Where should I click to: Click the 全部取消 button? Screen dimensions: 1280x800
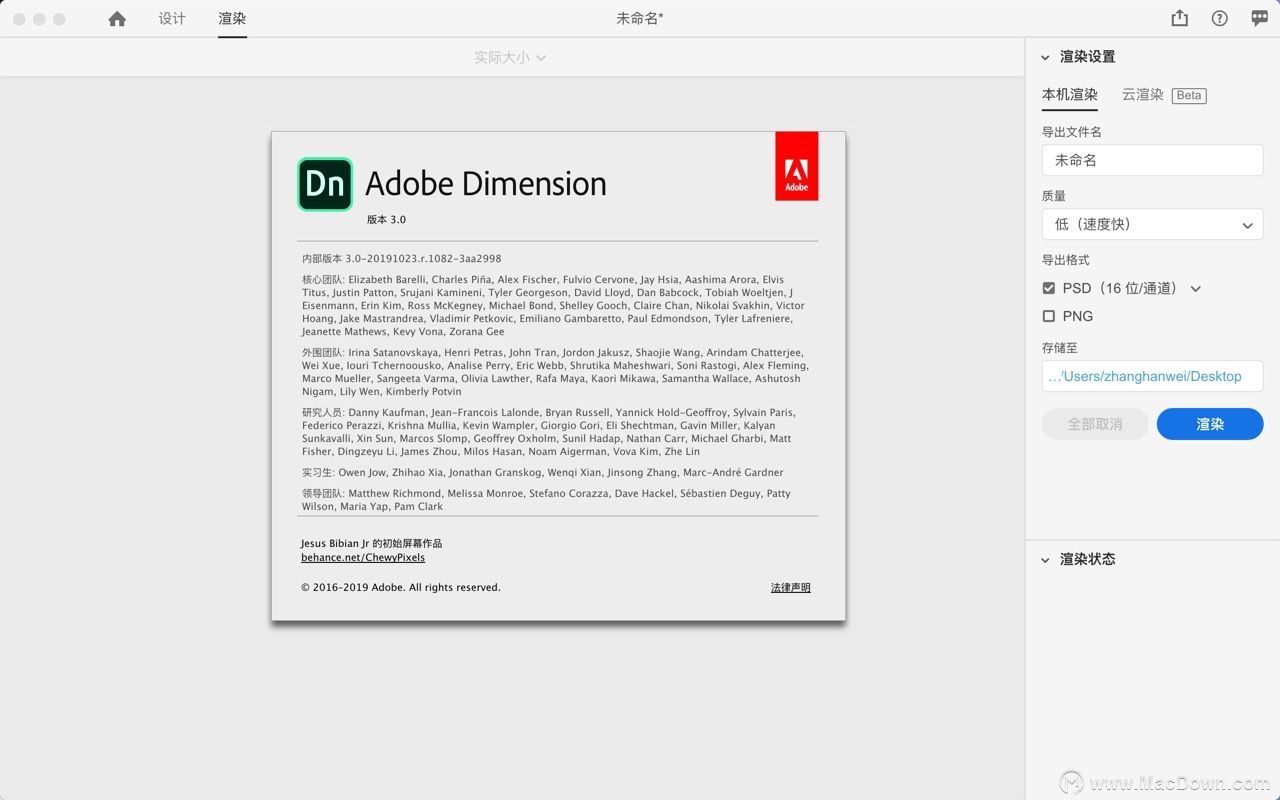(1095, 424)
